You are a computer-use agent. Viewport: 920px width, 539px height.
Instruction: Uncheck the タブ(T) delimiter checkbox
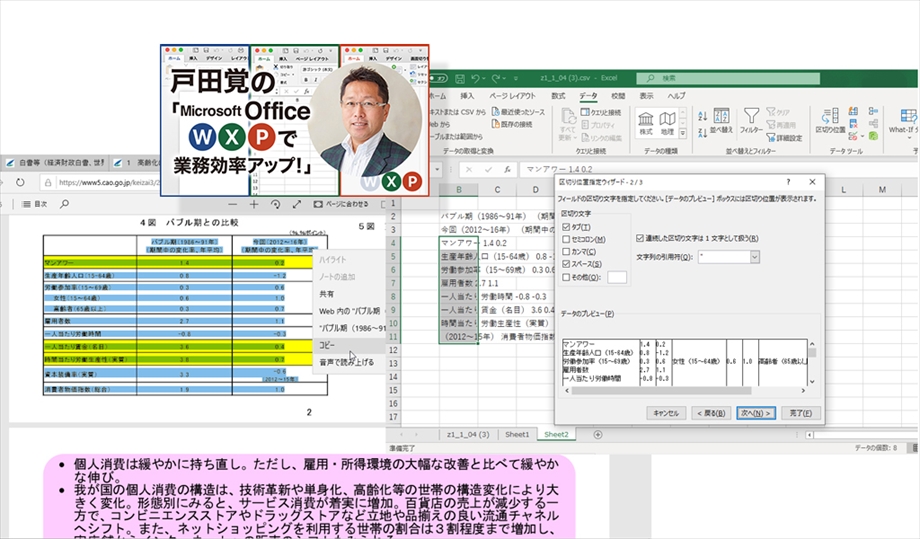pos(566,227)
